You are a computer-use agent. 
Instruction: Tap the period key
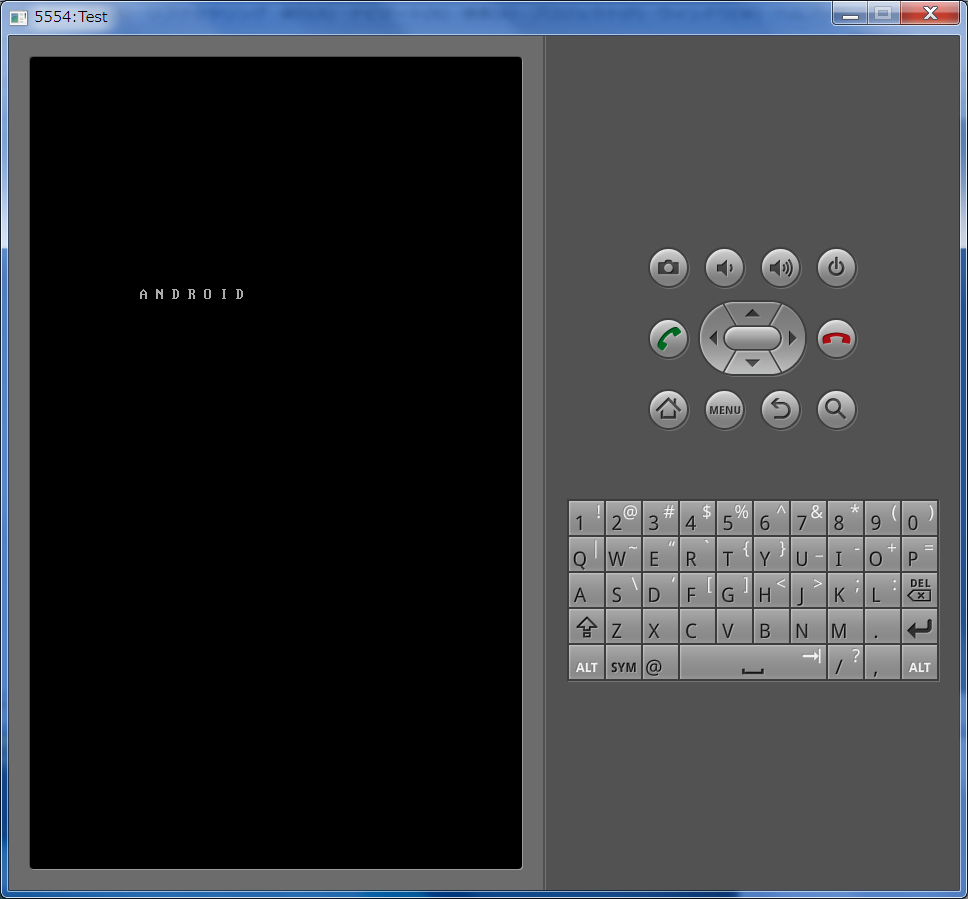882,626
